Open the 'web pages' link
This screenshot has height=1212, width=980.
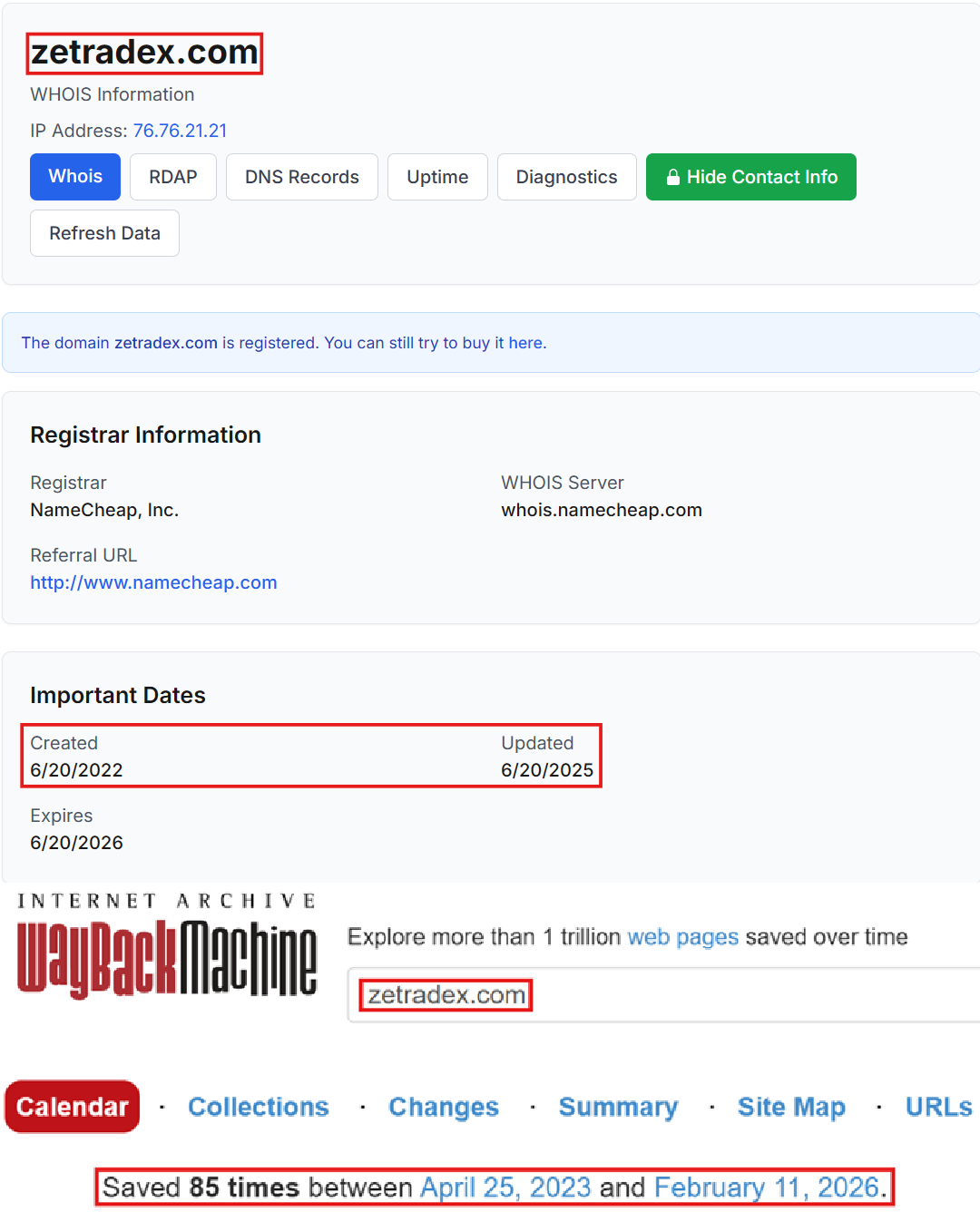click(682, 936)
